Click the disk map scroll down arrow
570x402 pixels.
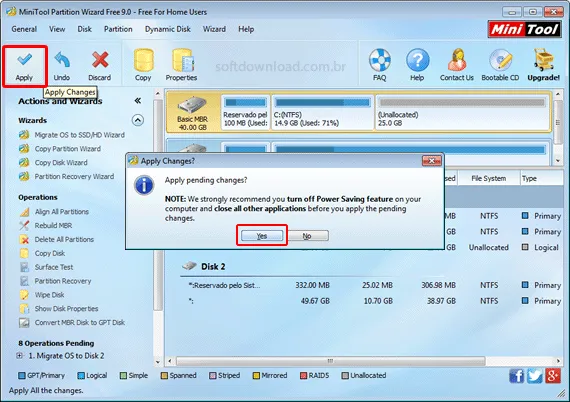558,160
